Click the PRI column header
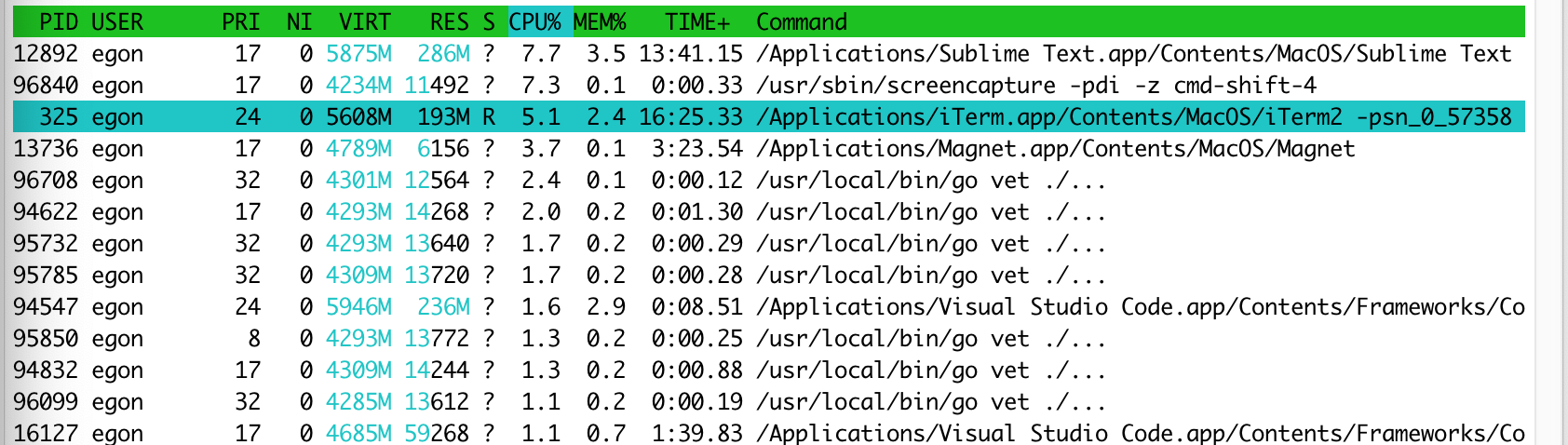1568x445 pixels. pos(241,21)
